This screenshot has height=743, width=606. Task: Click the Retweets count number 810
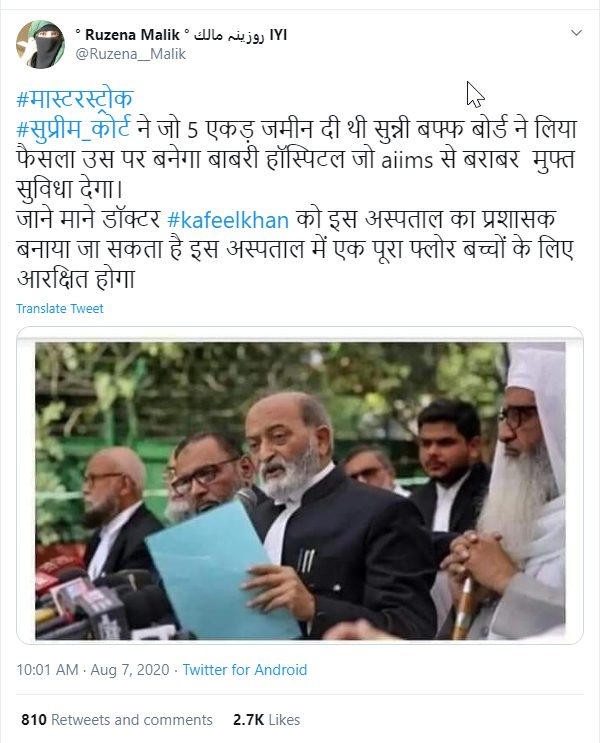pos(34,720)
